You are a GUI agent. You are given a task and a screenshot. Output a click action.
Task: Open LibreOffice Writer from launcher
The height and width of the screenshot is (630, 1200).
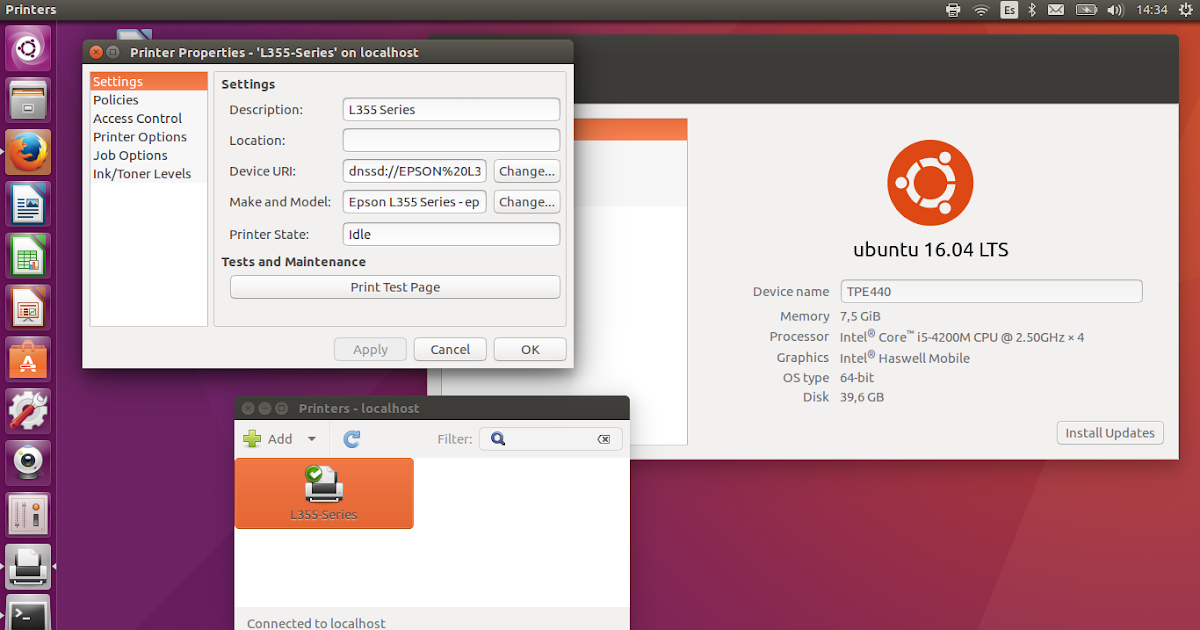pyautogui.click(x=28, y=204)
